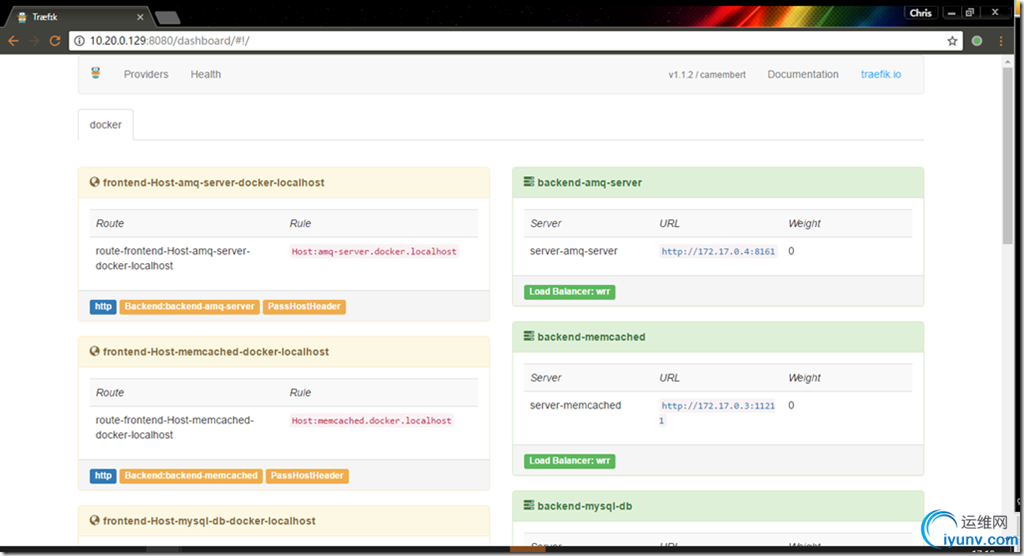Click globe icon of frontend-Host-memcached
The image size is (1024, 556).
[x=95, y=352]
